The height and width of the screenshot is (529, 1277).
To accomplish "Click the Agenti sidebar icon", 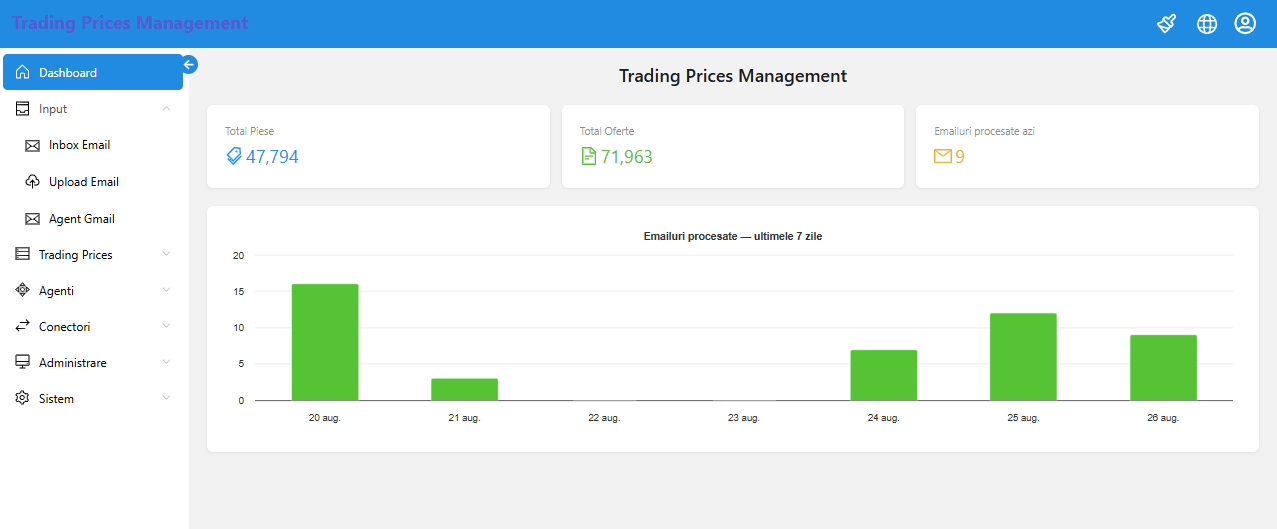I will (x=23, y=290).
